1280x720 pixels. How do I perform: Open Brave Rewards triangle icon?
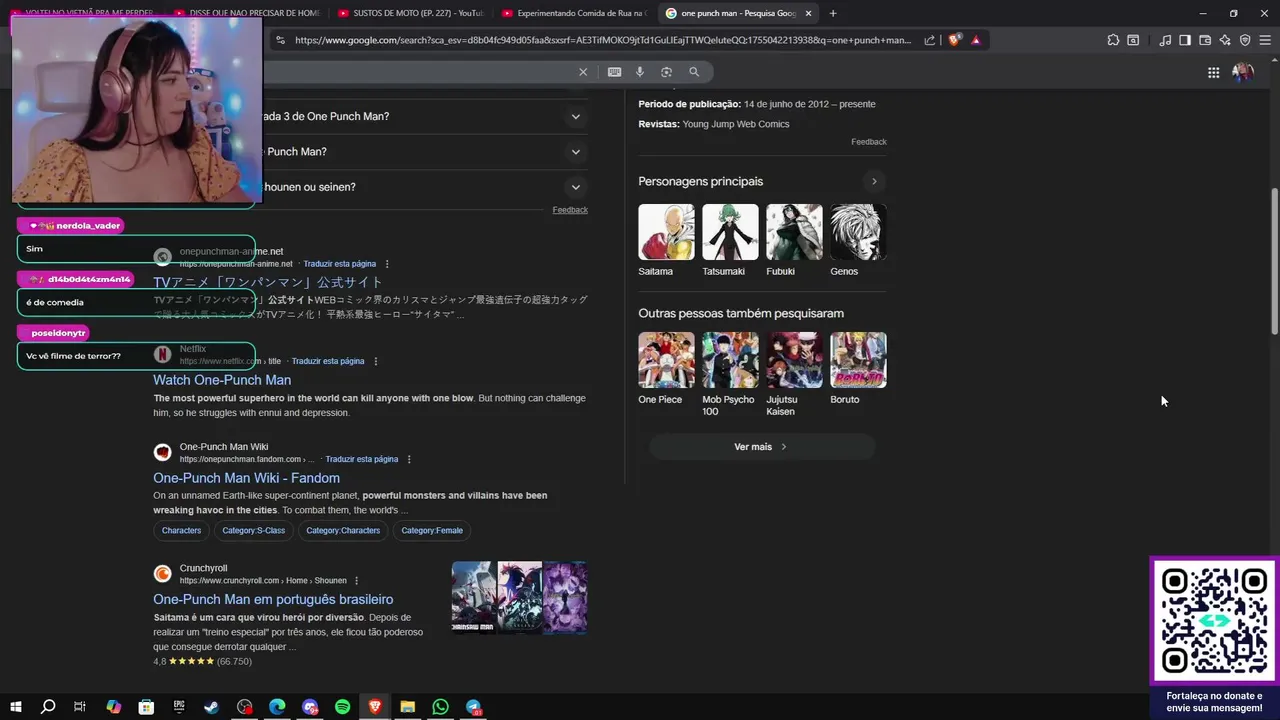coord(975,40)
